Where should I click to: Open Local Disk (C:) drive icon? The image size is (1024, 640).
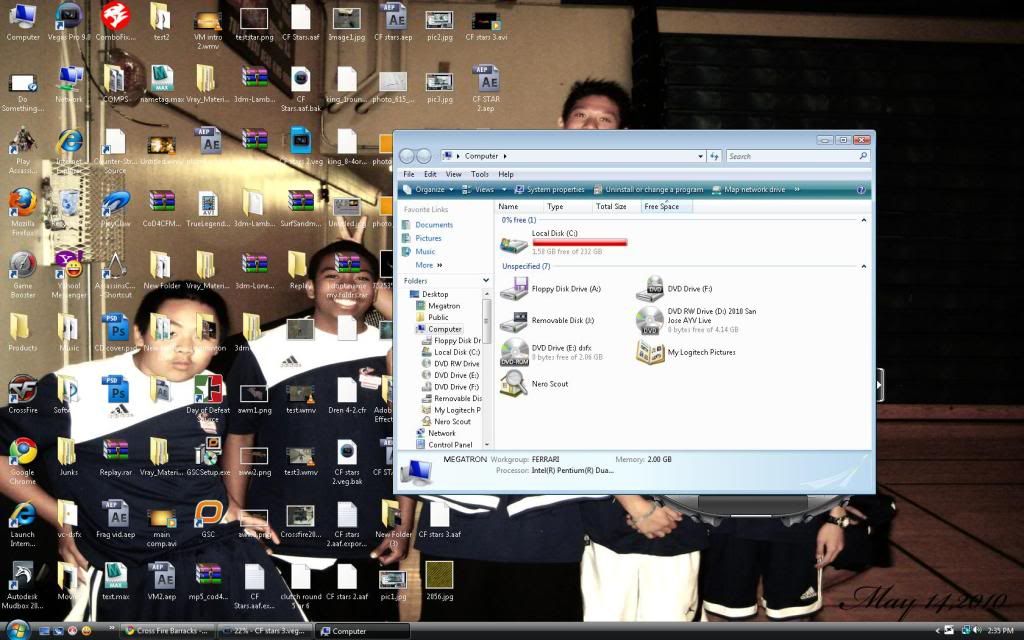click(514, 242)
